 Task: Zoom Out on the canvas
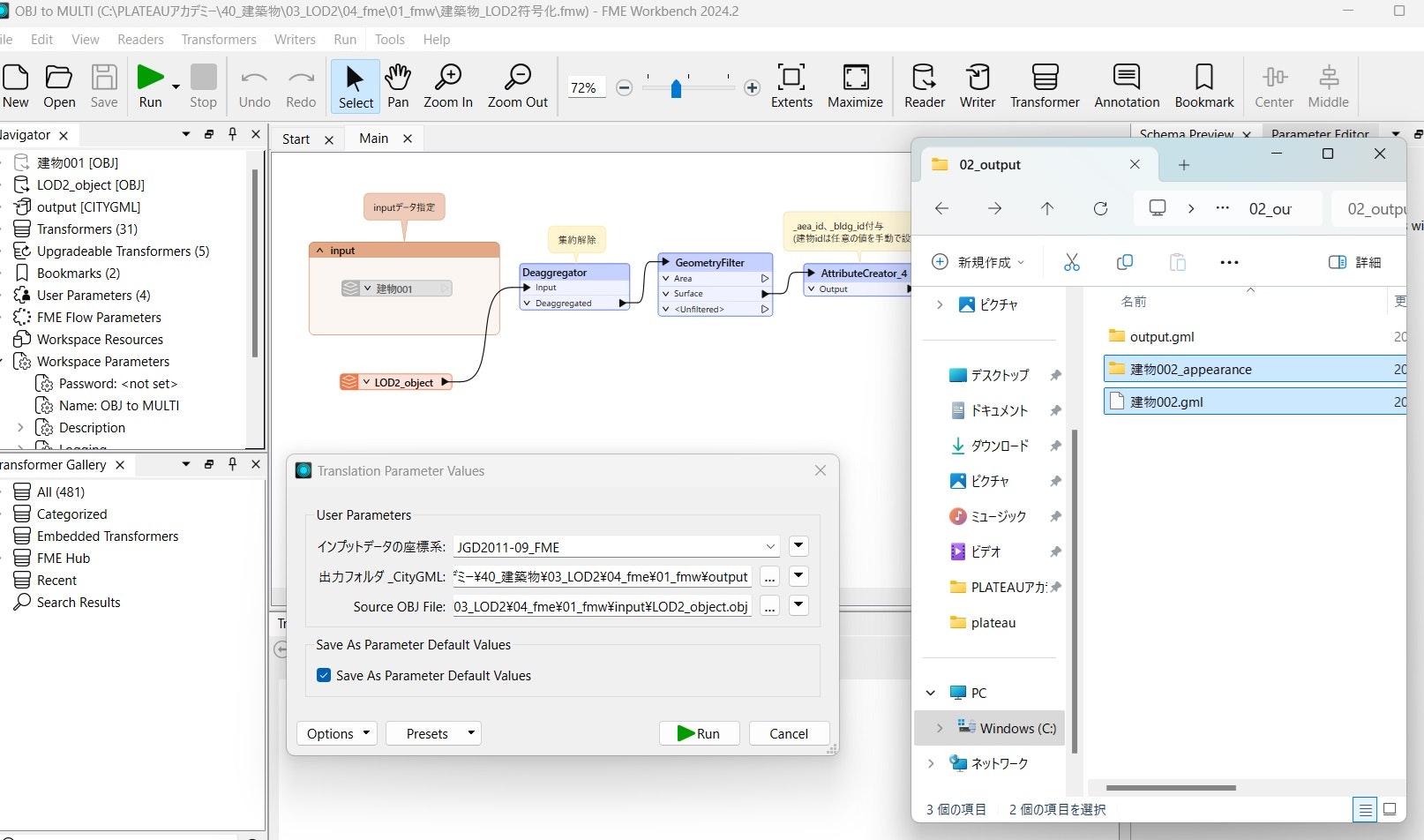click(x=518, y=86)
